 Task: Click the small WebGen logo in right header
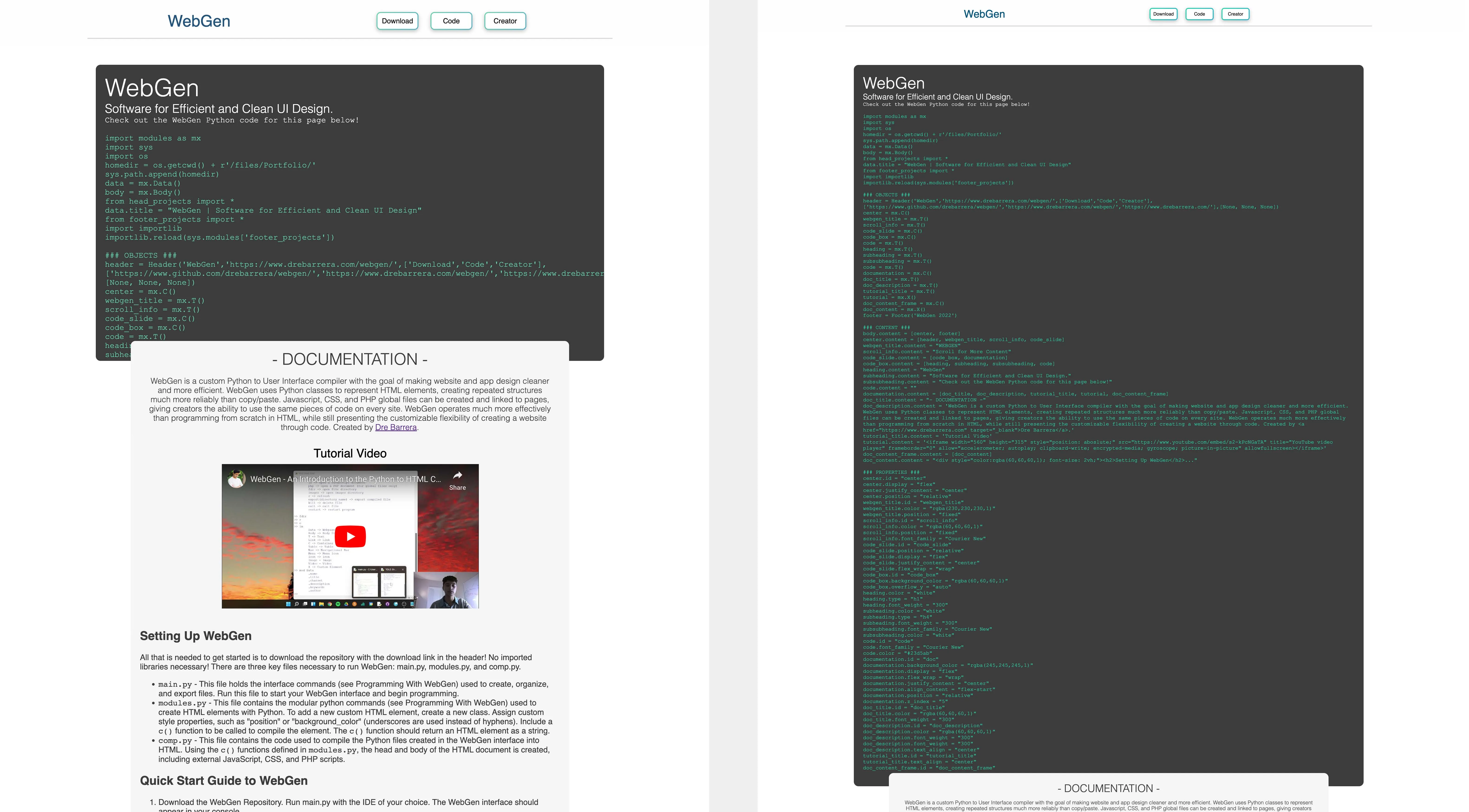(x=984, y=14)
